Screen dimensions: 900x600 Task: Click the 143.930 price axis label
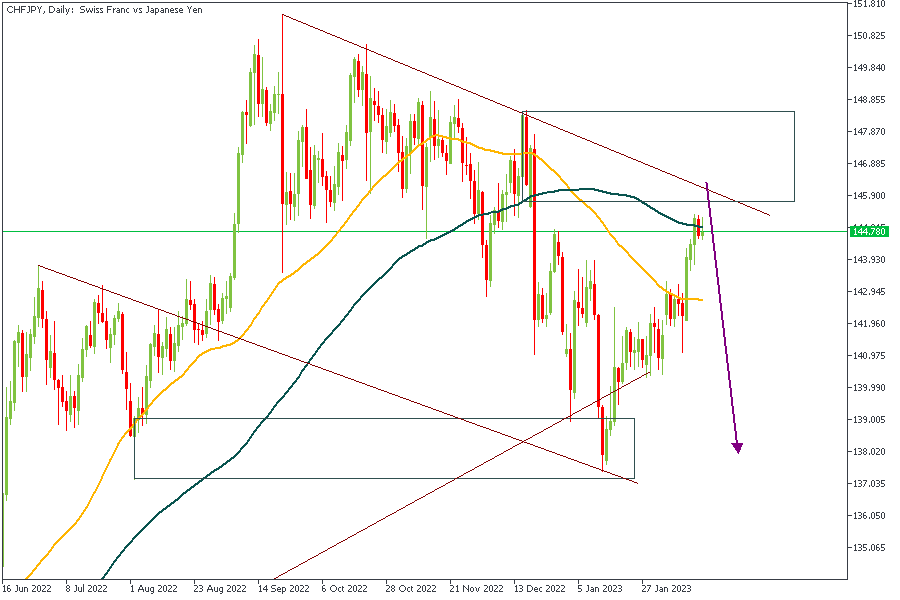[869, 260]
